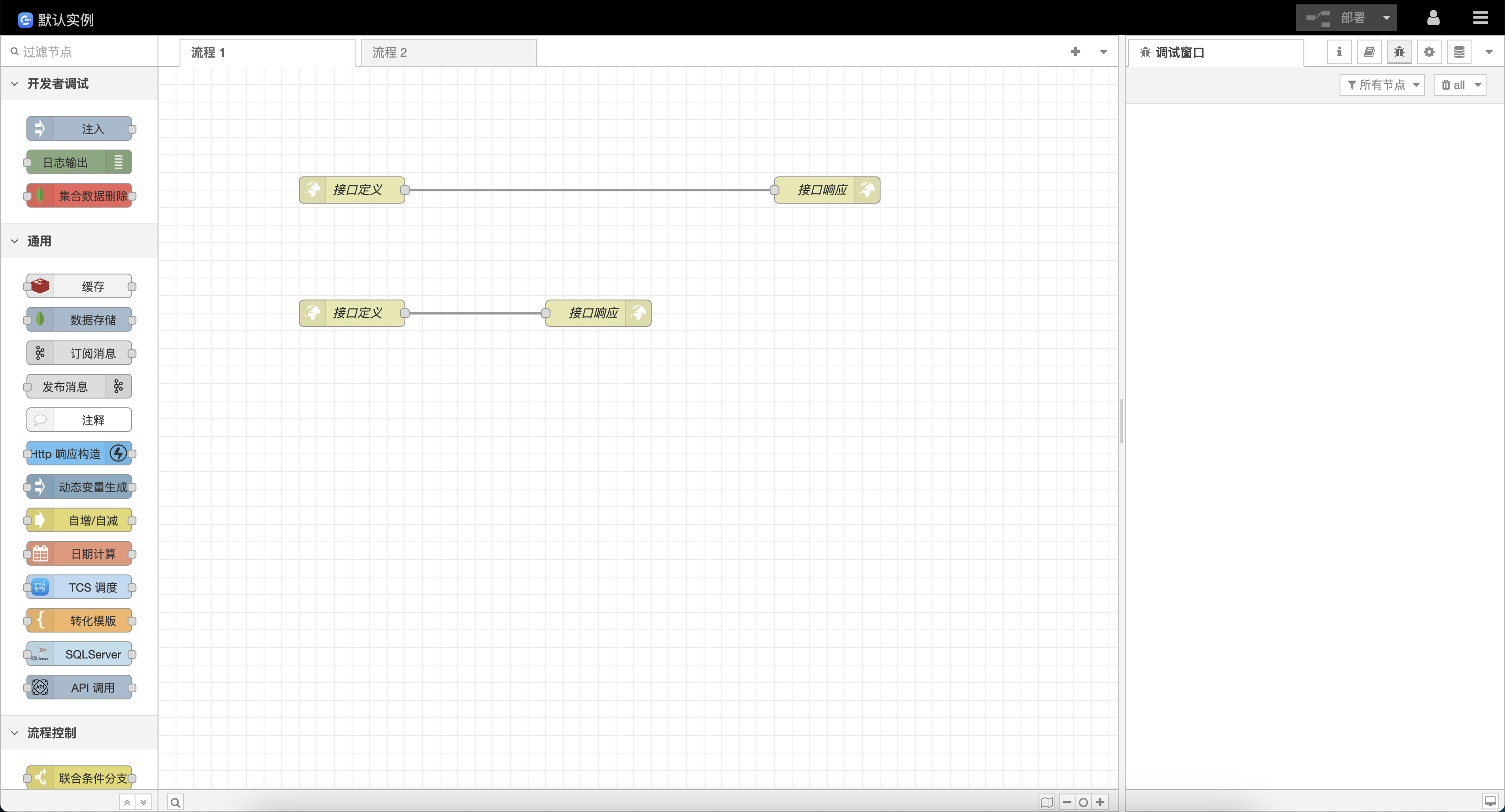Click the zoom in plus button

point(1100,802)
